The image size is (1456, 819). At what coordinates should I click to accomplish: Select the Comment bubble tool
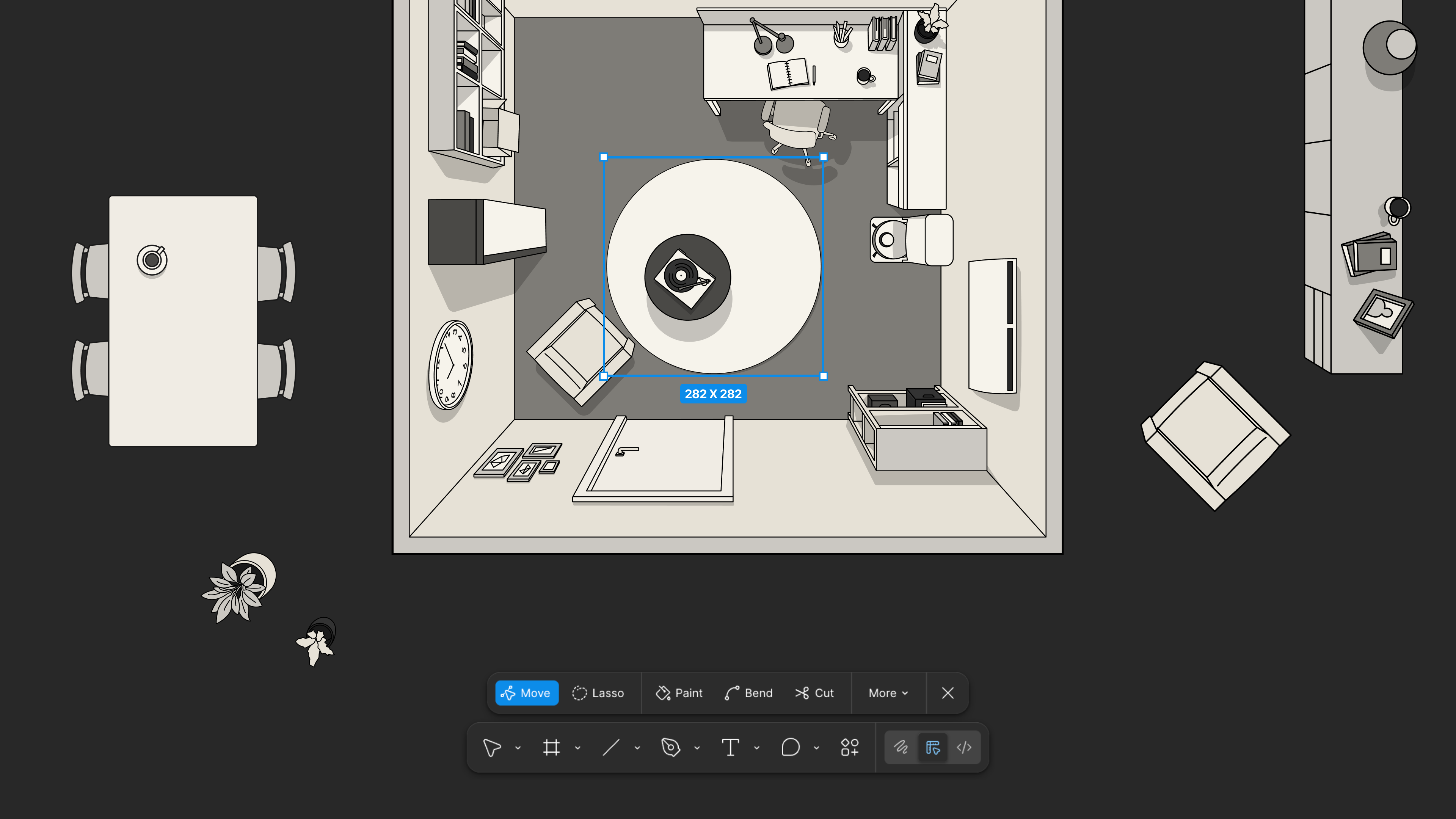pyautogui.click(x=790, y=748)
